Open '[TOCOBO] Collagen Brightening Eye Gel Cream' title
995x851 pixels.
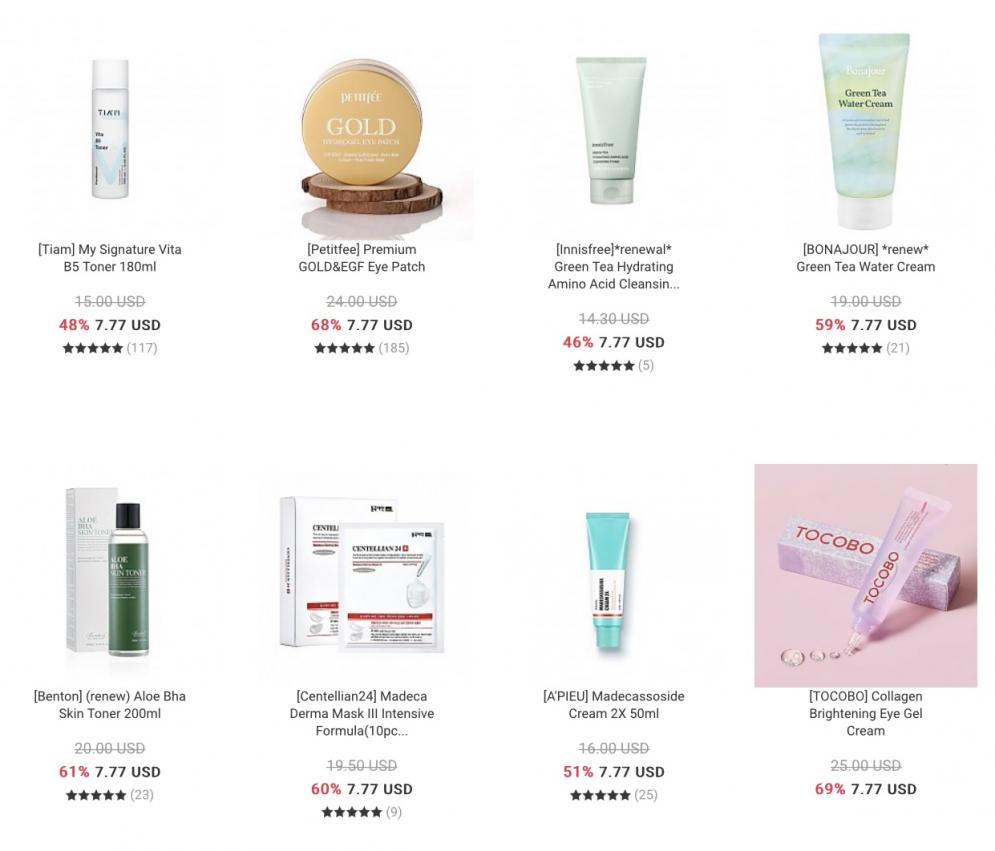point(866,713)
